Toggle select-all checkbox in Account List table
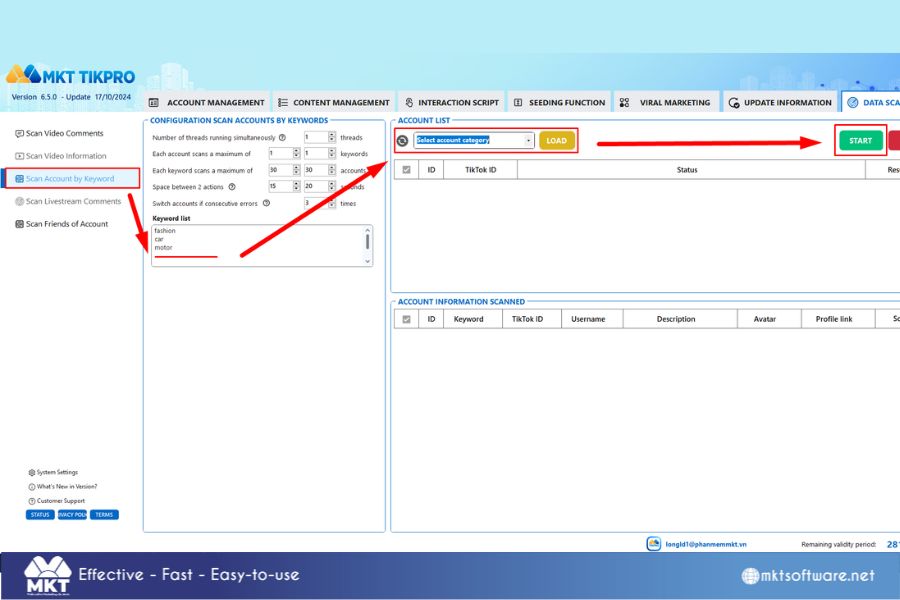The height and width of the screenshot is (600, 900). (406, 169)
